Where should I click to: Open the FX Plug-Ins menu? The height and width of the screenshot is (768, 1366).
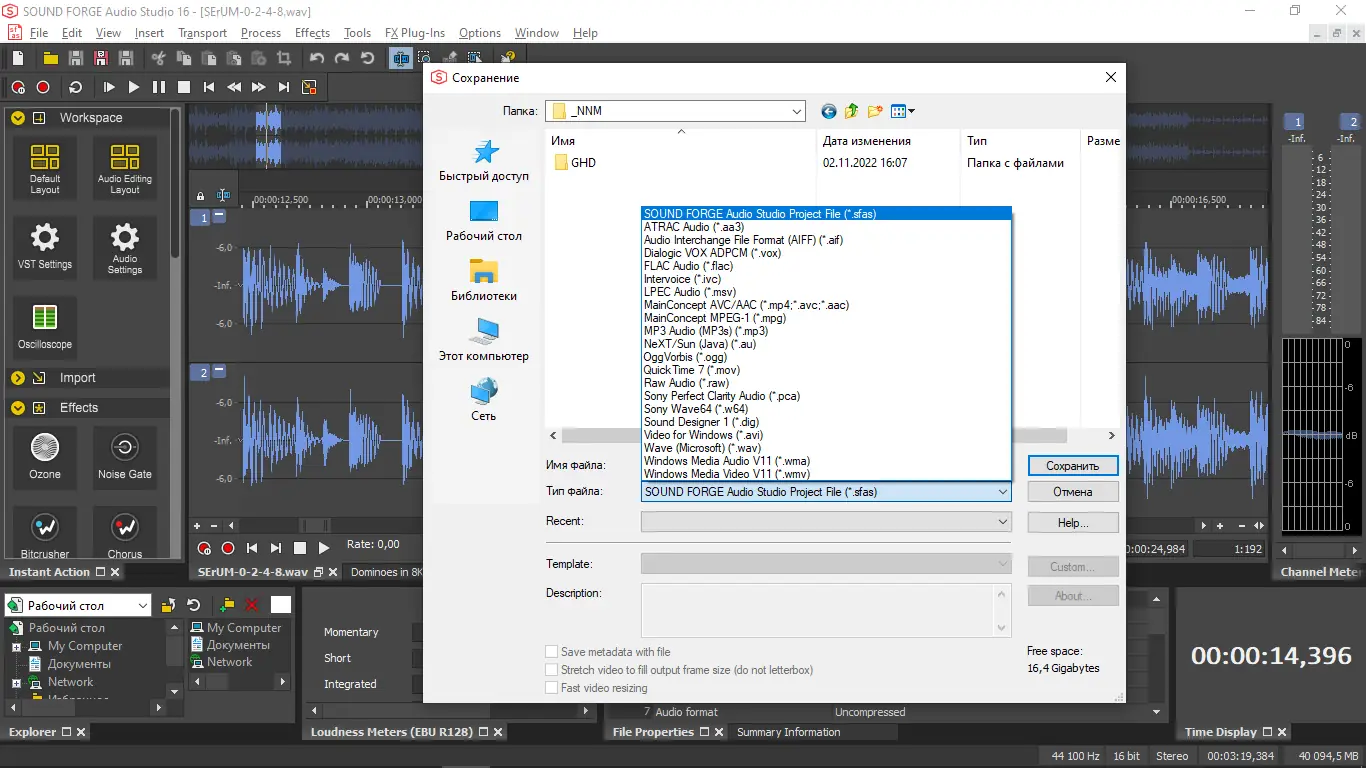click(415, 33)
